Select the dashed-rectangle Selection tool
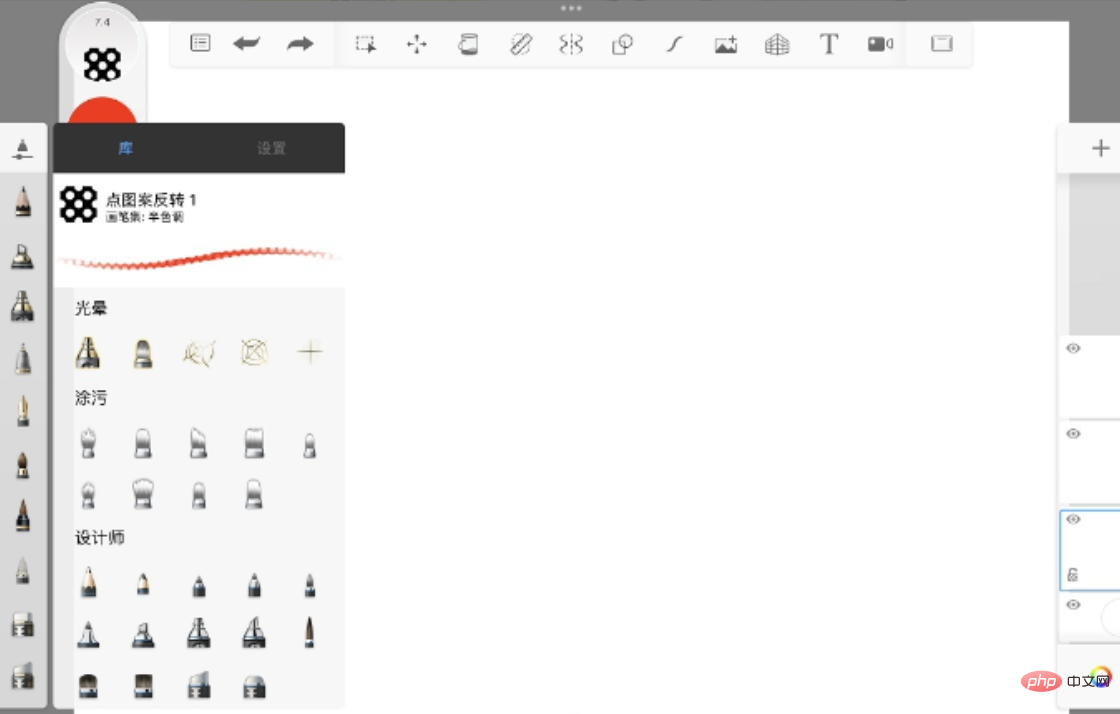The height and width of the screenshot is (714, 1120). point(366,44)
